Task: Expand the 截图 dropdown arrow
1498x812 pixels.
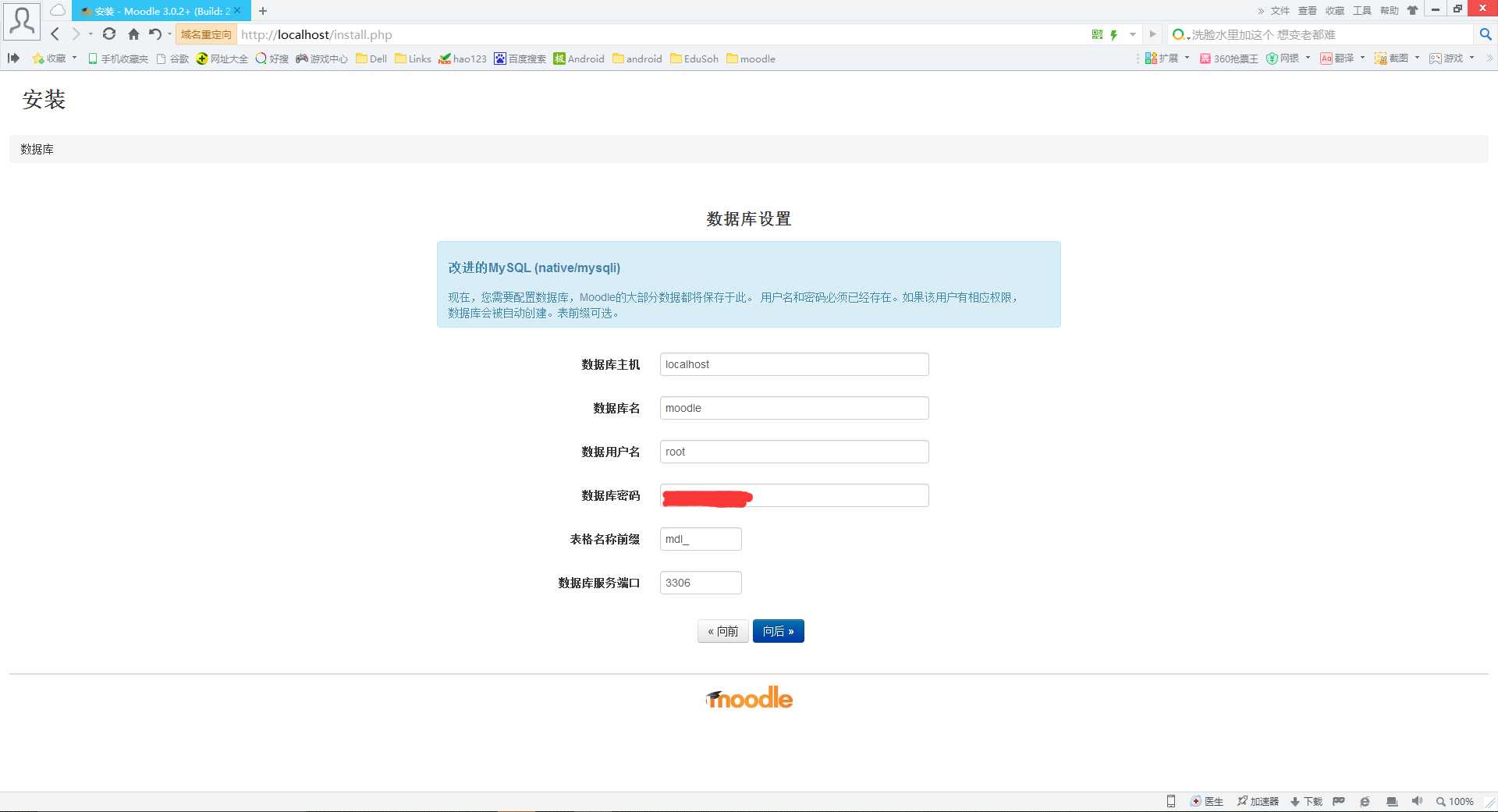Action: click(x=1417, y=58)
